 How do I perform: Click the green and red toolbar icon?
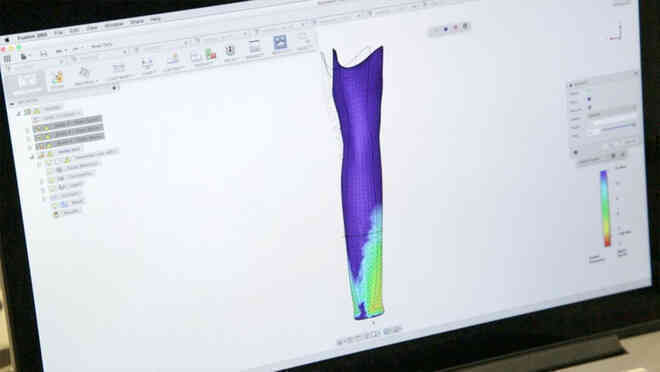pyautogui.click(x=210, y=54)
